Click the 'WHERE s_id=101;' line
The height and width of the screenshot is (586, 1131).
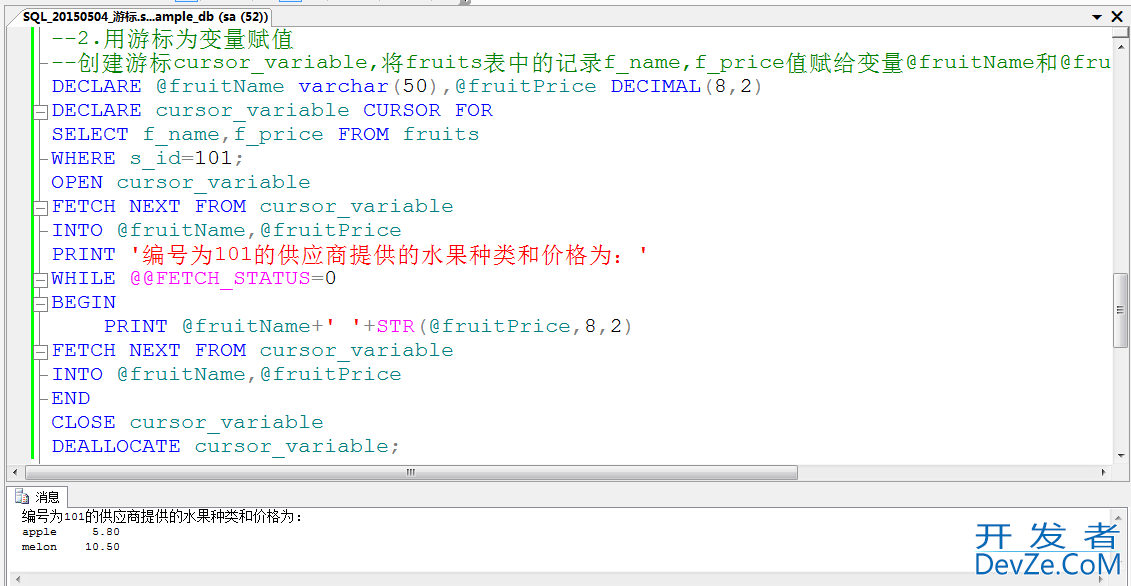(148, 158)
